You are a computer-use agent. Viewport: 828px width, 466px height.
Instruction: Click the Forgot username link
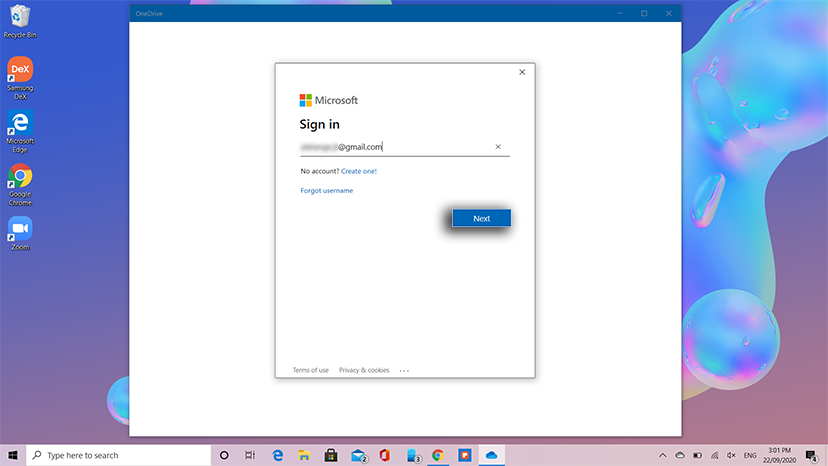[x=326, y=191]
